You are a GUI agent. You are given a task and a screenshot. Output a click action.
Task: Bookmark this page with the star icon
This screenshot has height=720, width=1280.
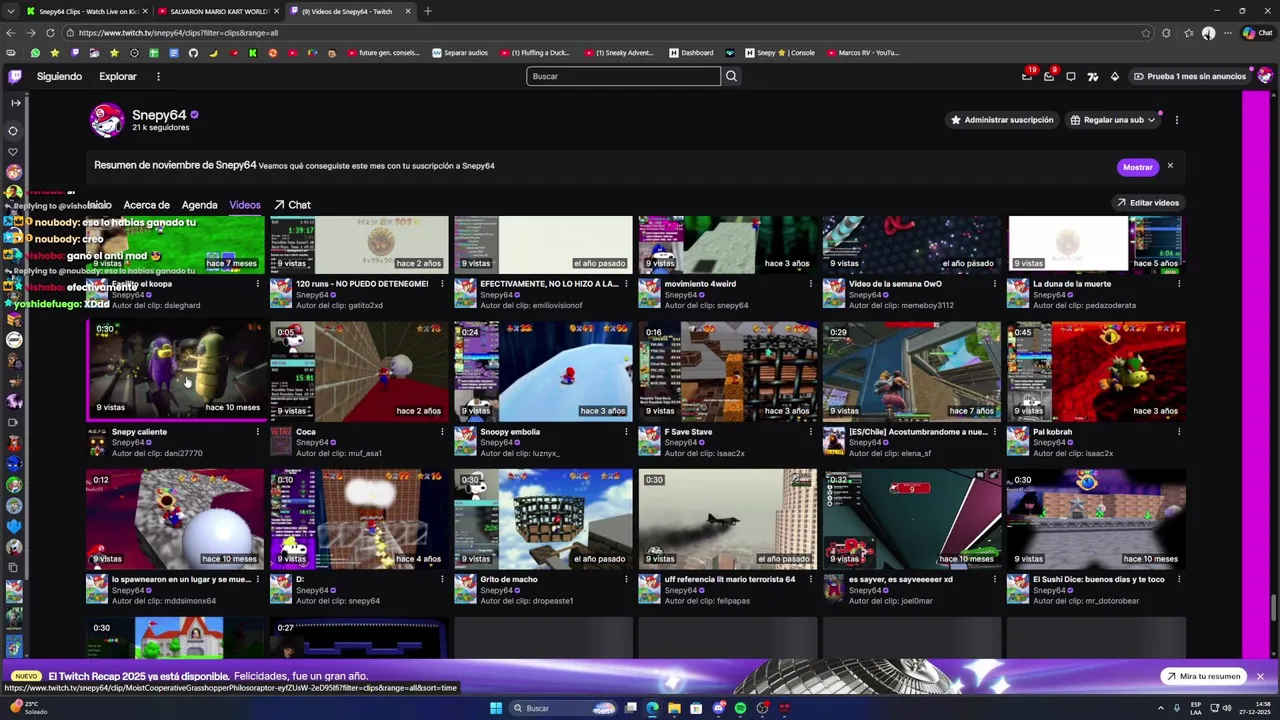pyautogui.click(x=1146, y=33)
